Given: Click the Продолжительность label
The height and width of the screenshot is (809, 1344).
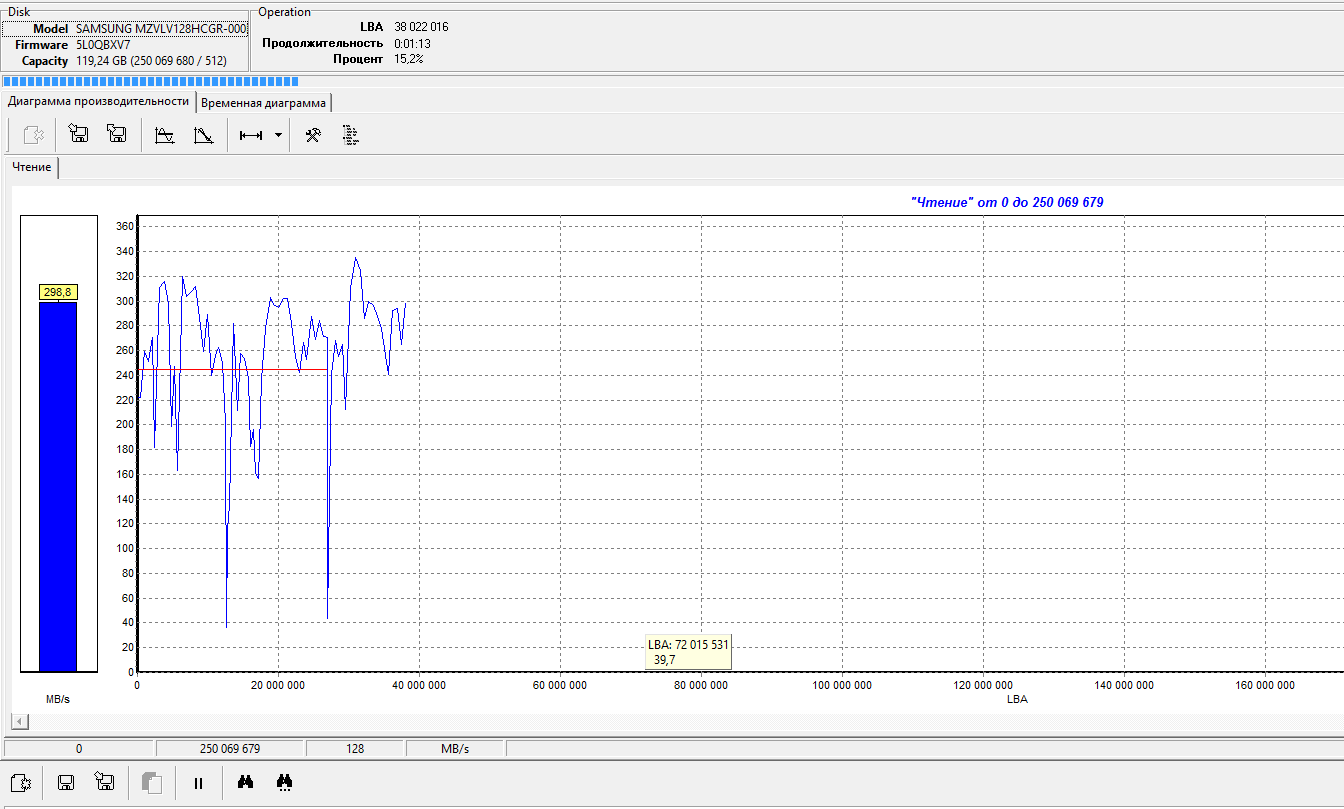Looking at the screenshot, I should pyautogui.click(x=322, y=43).
